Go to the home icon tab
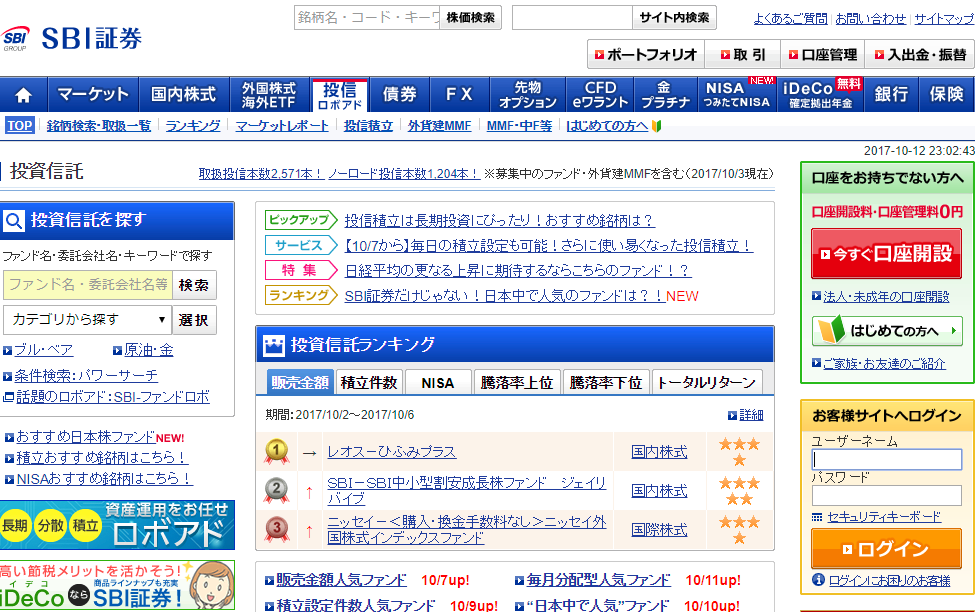 24,95
